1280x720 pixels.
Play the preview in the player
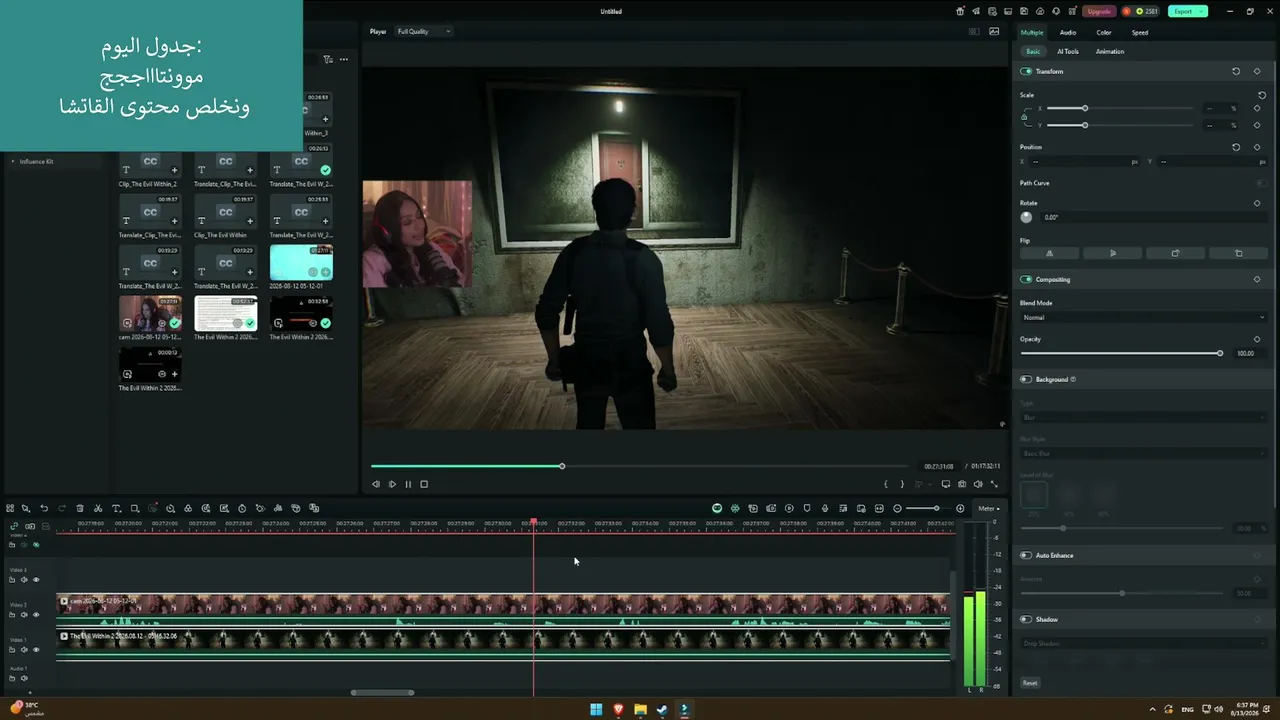392,484
